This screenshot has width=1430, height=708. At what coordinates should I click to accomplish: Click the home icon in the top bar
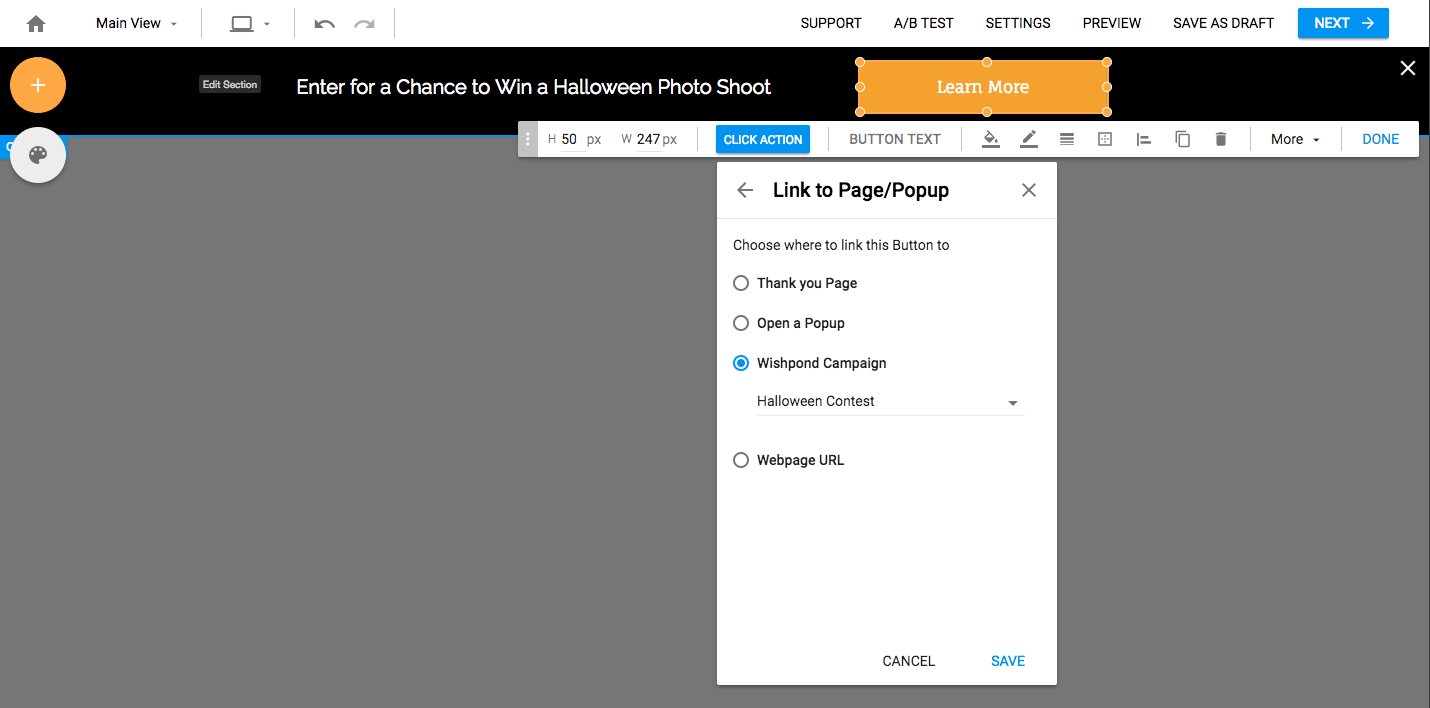[37, 22]
